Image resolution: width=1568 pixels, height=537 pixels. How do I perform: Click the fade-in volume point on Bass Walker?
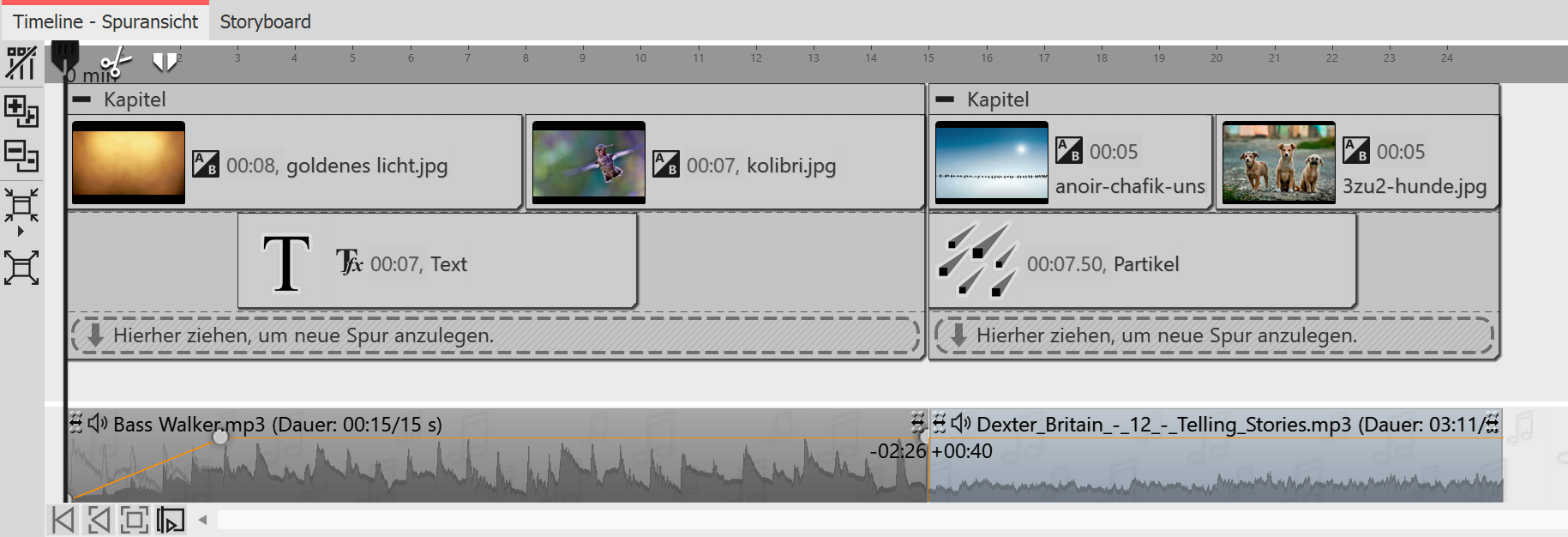click(x=220, y=437)
